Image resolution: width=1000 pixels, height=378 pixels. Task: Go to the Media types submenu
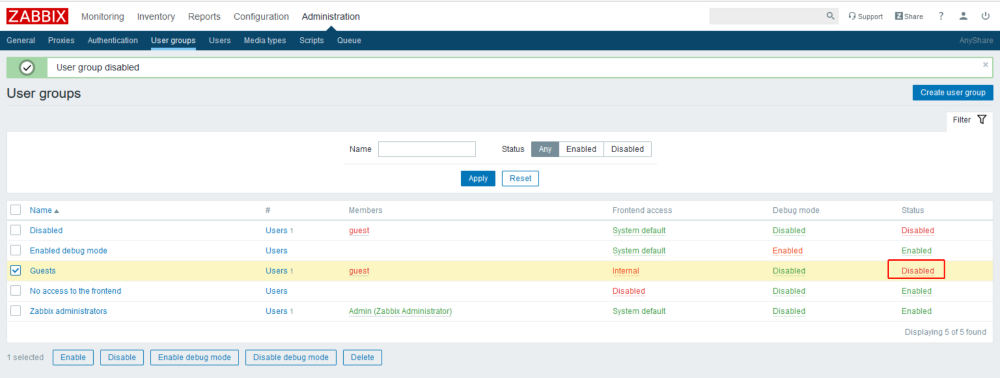[265, 40]
